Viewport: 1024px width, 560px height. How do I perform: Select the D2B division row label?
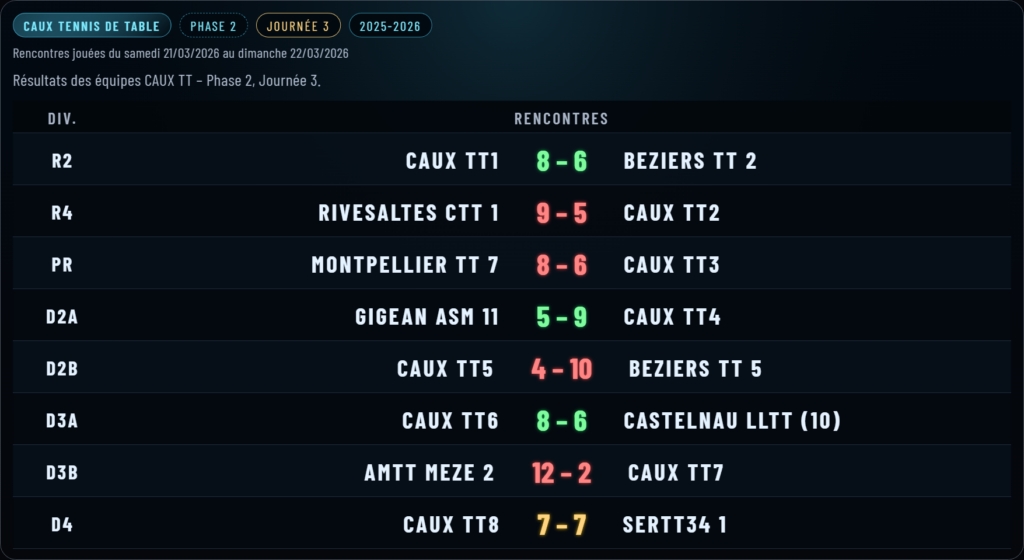point(62,369)
